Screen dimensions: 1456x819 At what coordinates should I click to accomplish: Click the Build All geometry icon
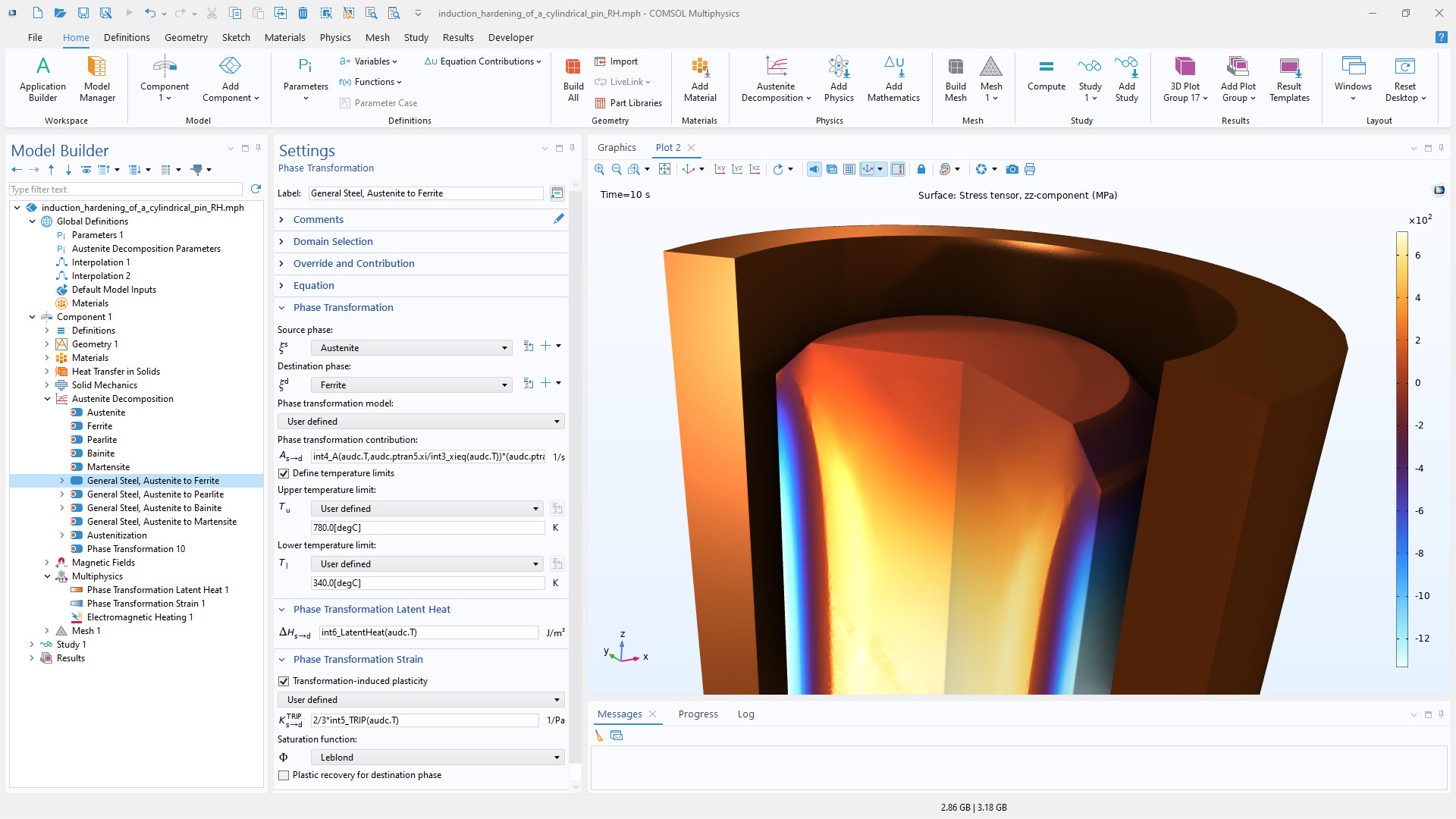(x=573, y=78)
